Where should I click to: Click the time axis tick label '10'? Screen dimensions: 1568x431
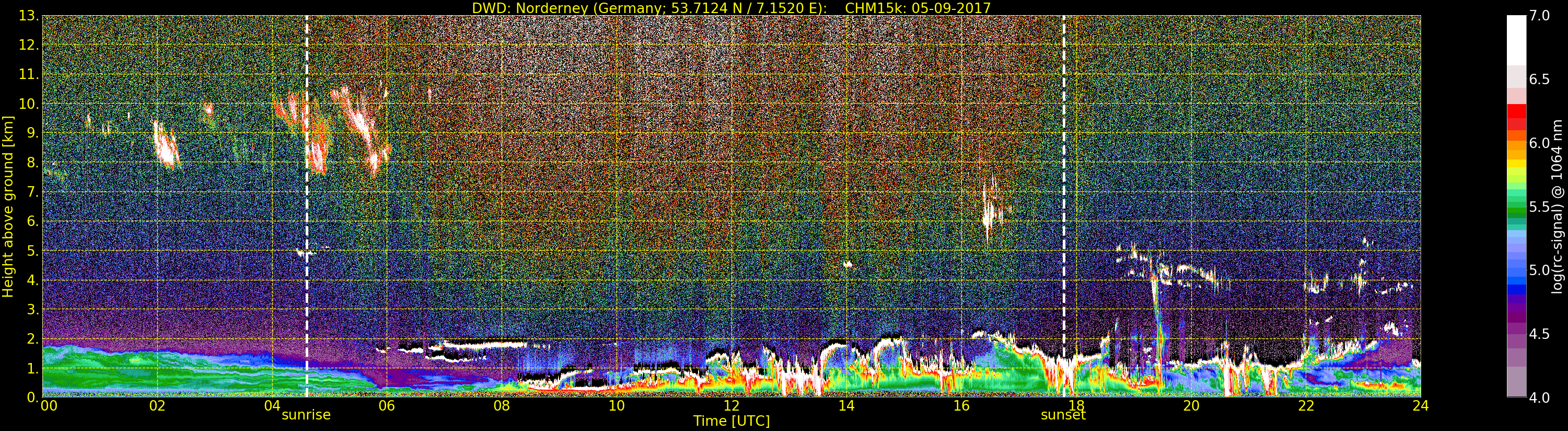617,406
